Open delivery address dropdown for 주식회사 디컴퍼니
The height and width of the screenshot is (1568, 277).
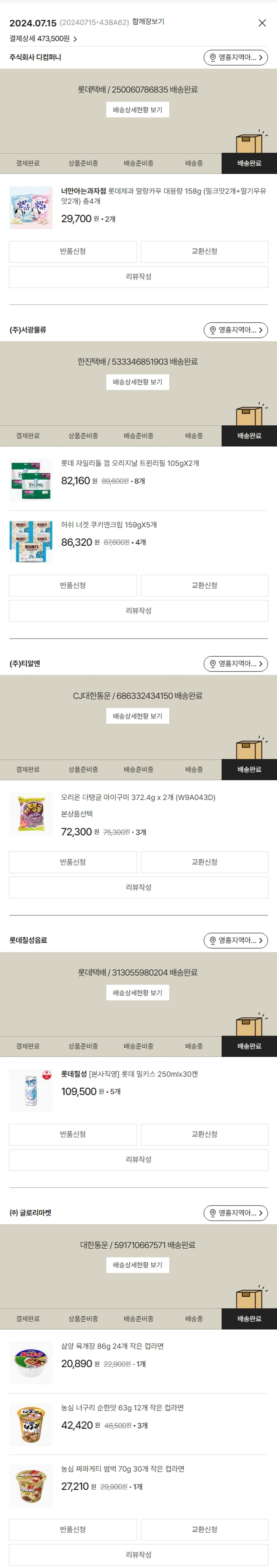point(236,58)
